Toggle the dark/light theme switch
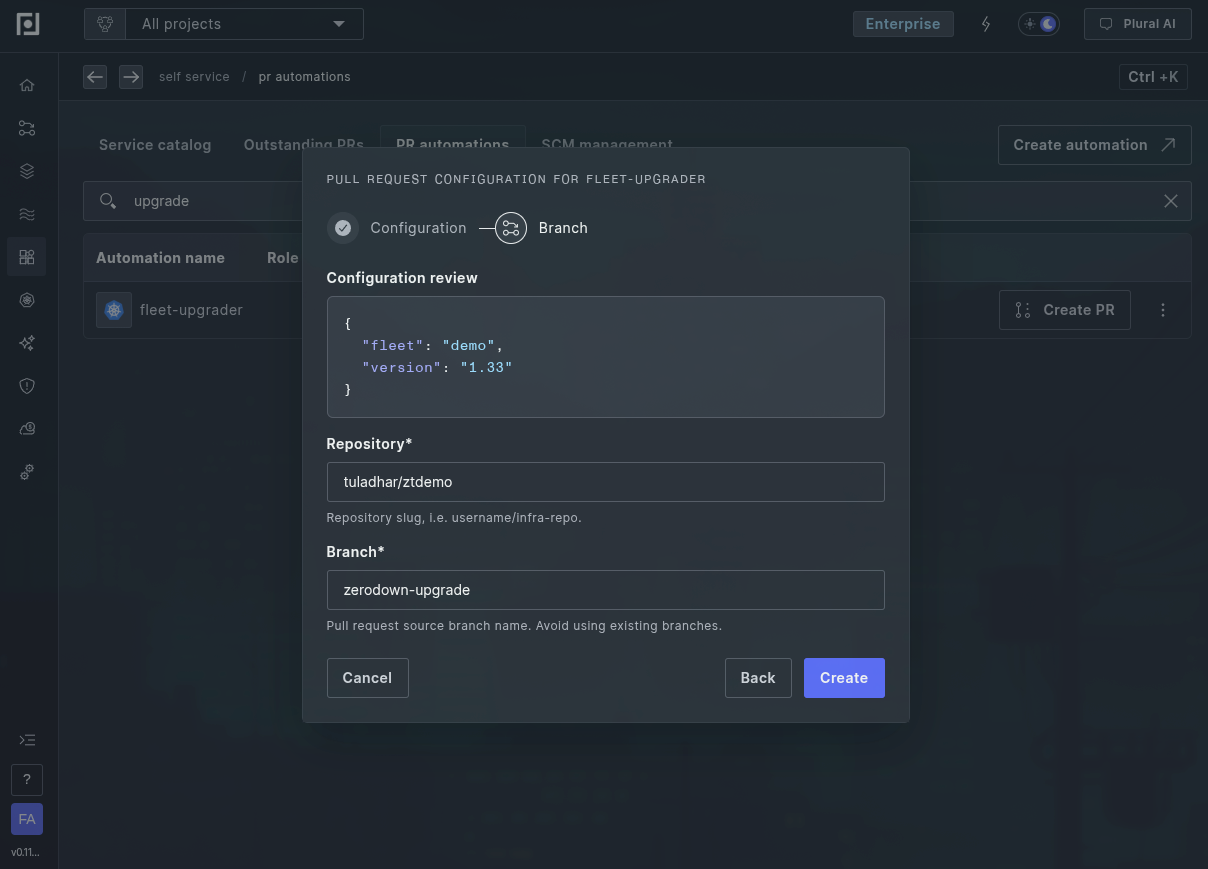The height and width of the screenshot is (869, 1208). click(1038, 24)
